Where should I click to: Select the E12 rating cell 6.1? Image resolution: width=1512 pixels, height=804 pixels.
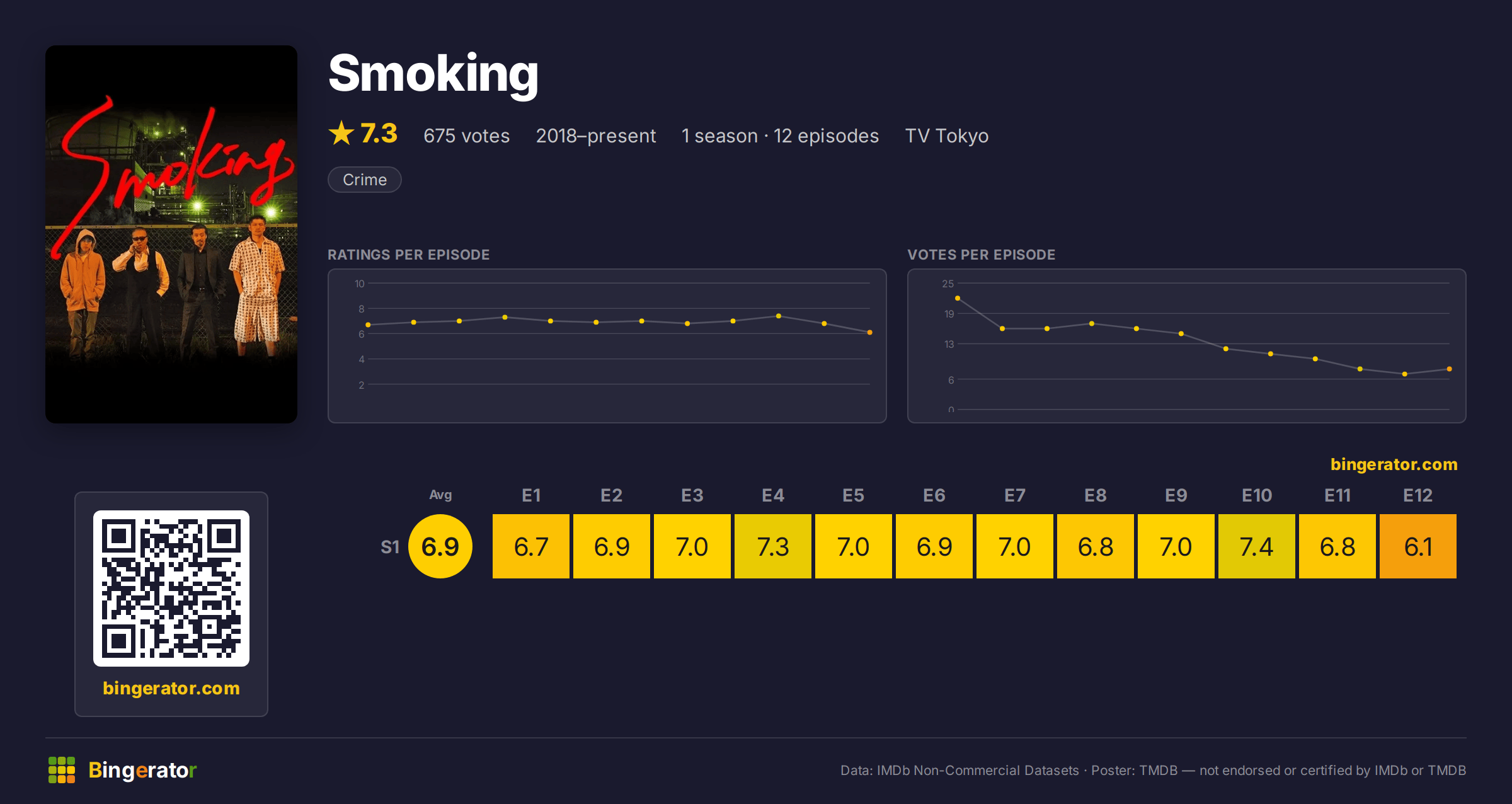1418,546
